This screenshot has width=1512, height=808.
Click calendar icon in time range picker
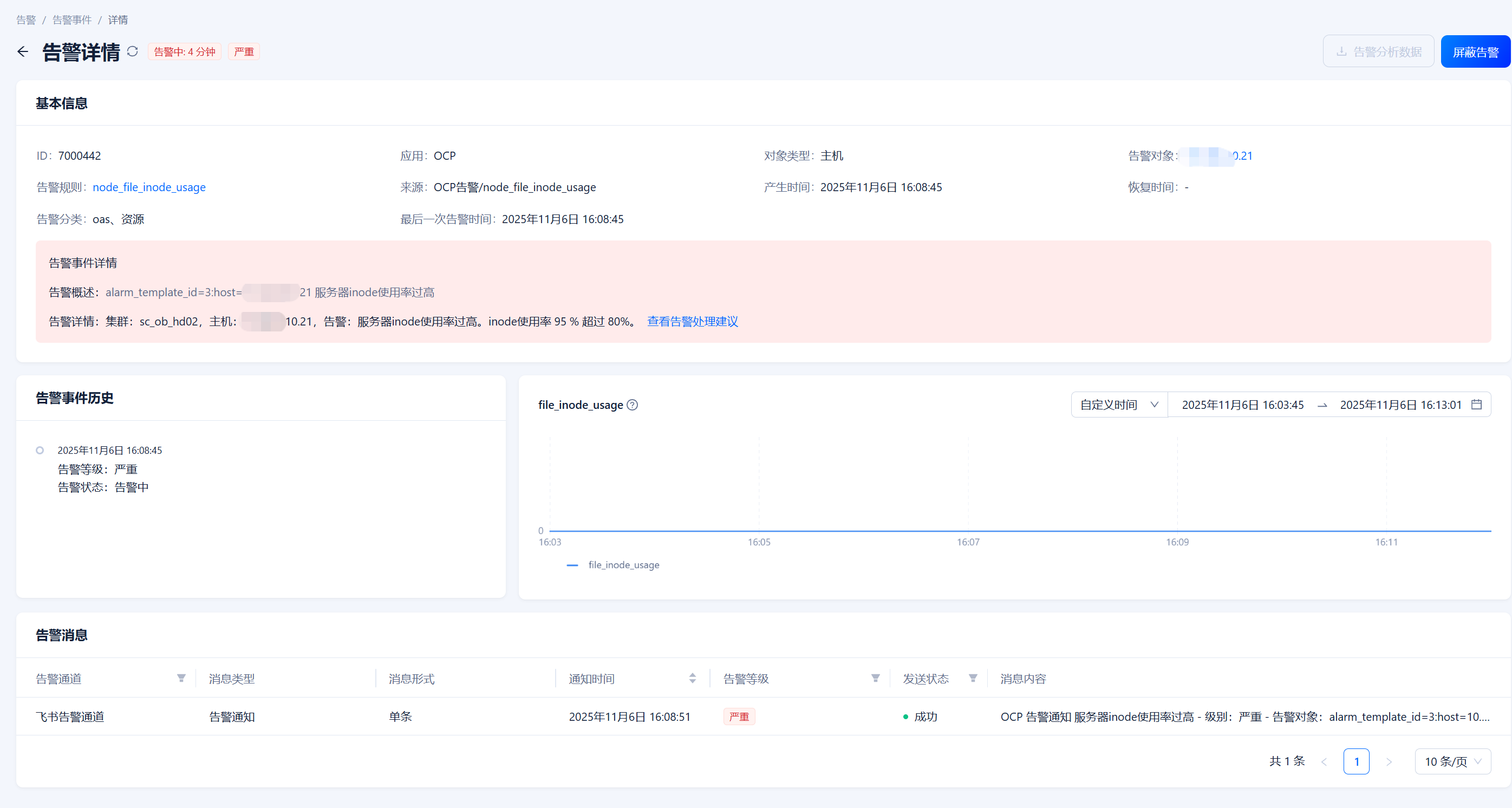click(1477, 405)
